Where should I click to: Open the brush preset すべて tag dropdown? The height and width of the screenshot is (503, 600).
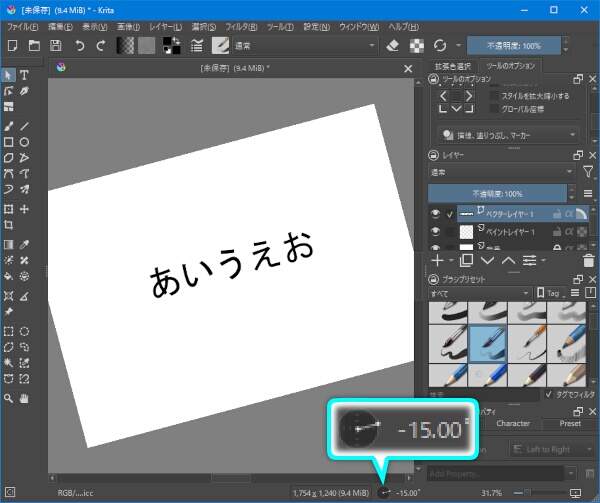[x=479, y=293]
